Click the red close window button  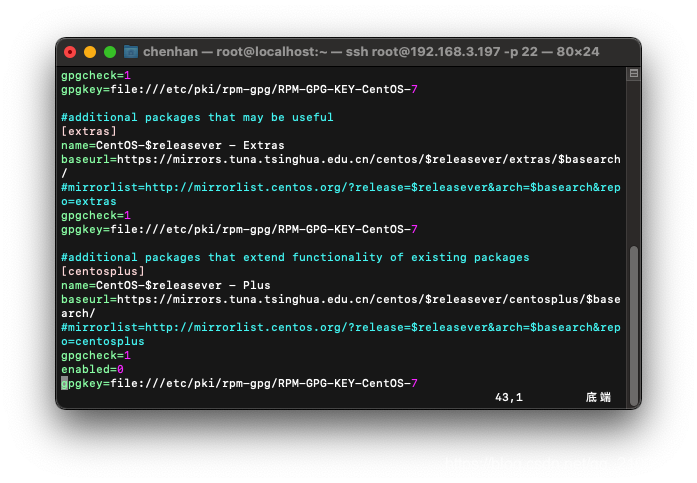(x=70, y=52)
